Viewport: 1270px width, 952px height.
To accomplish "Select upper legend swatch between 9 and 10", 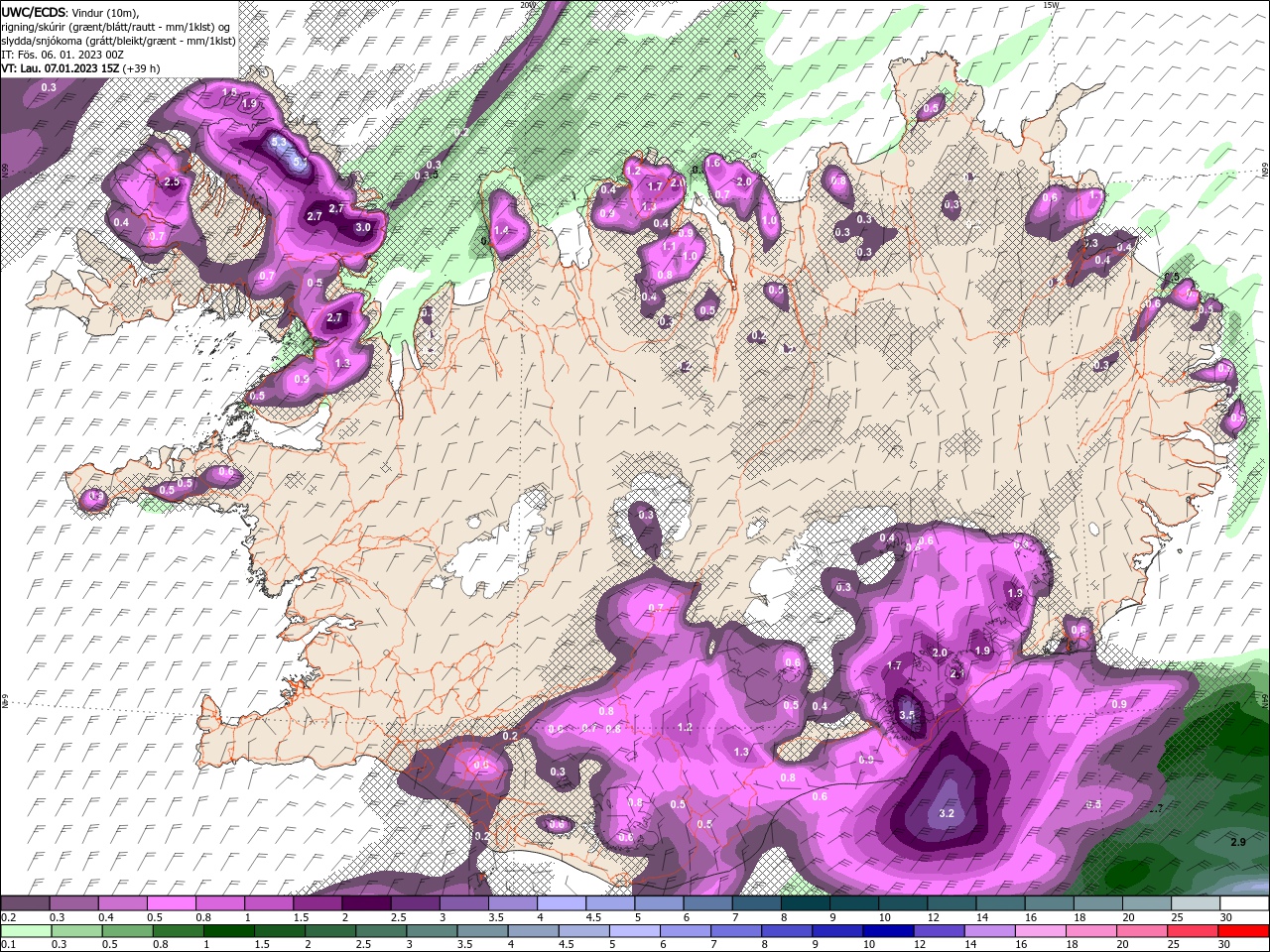I will click(x=854, y=904).
